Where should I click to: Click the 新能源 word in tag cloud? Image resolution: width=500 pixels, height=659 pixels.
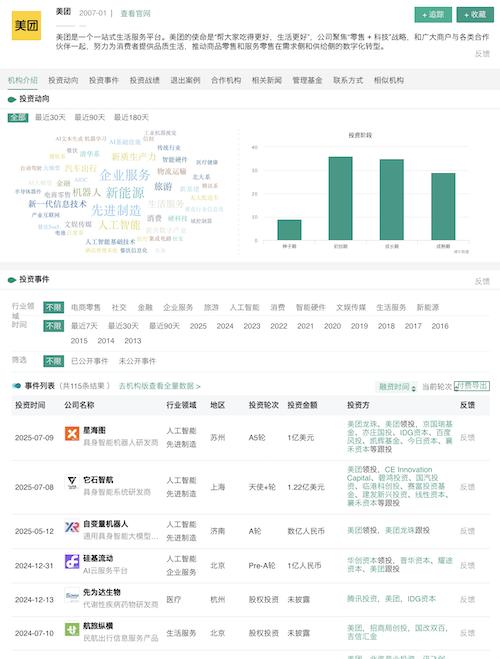(125, 193)
